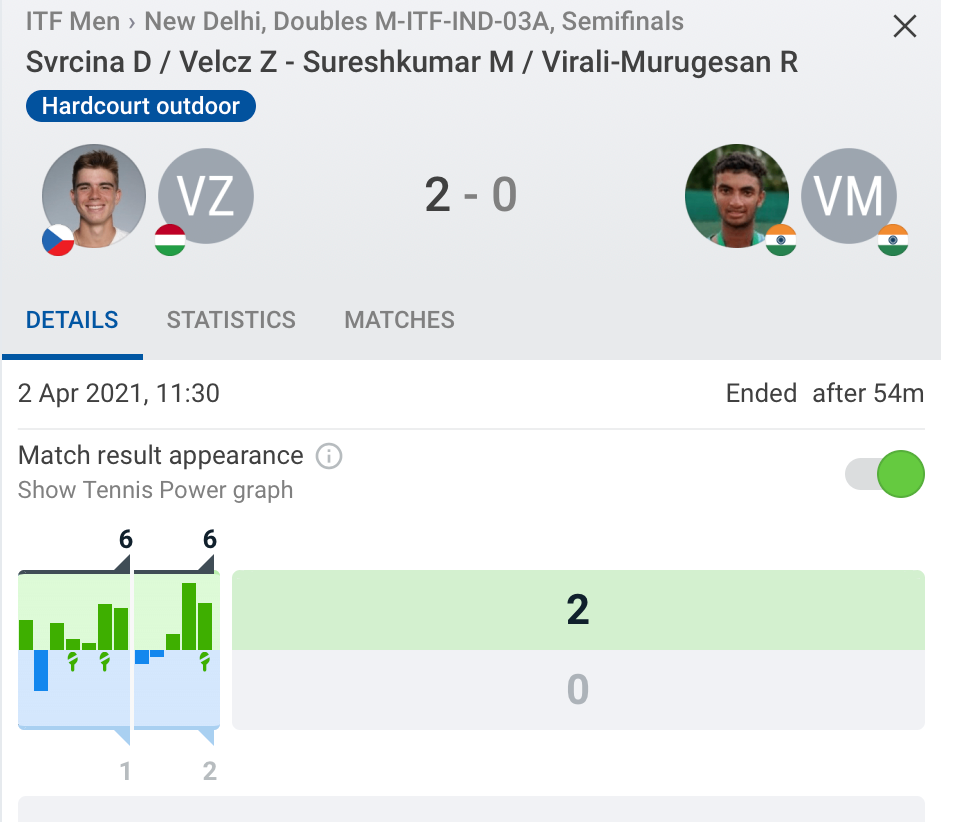Click break-point marker in set two
This screenshot has width=959, height=822.
coord(205,660)
